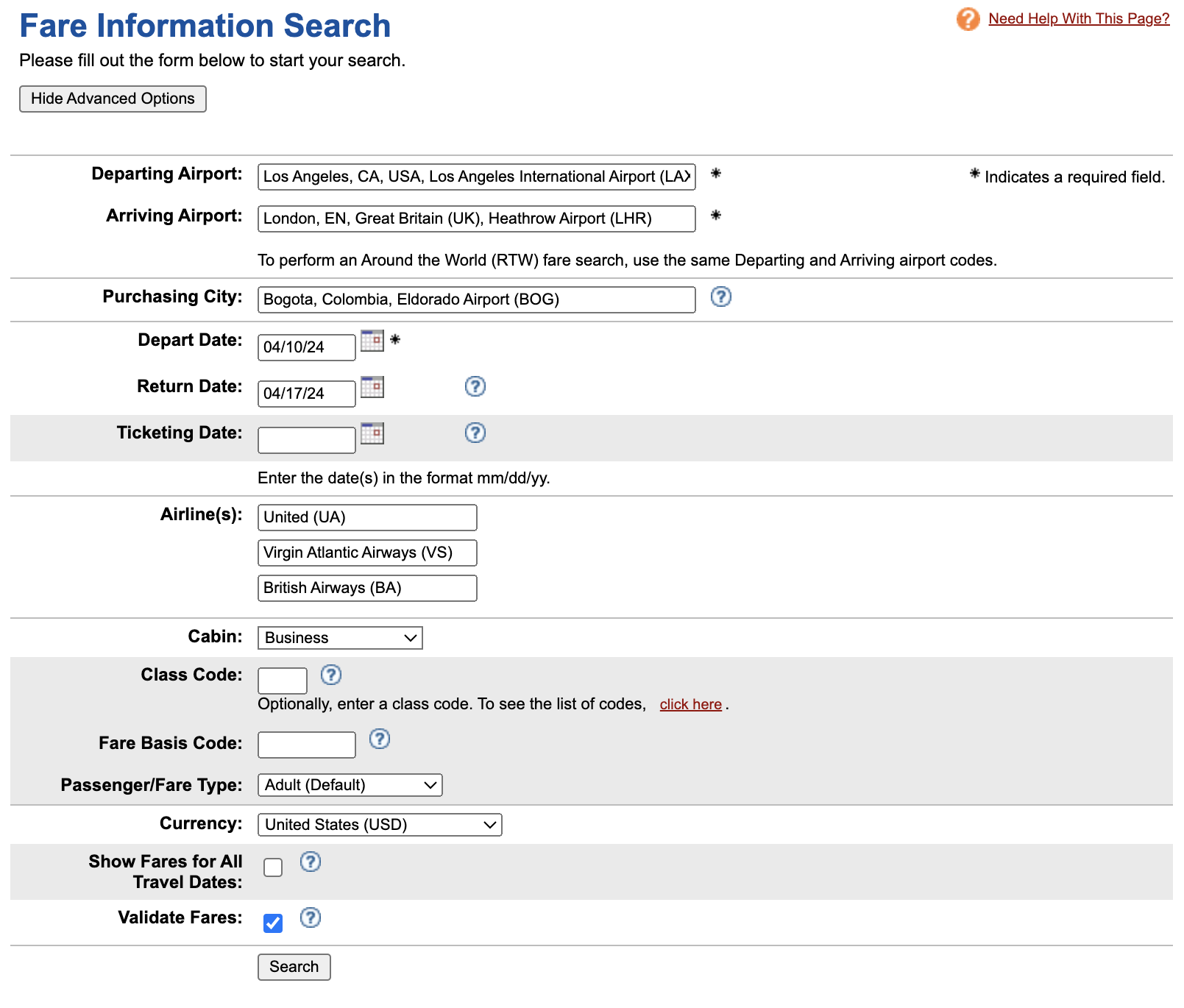
Task: Open the Currency dropdown
Action: coord(380,825)
